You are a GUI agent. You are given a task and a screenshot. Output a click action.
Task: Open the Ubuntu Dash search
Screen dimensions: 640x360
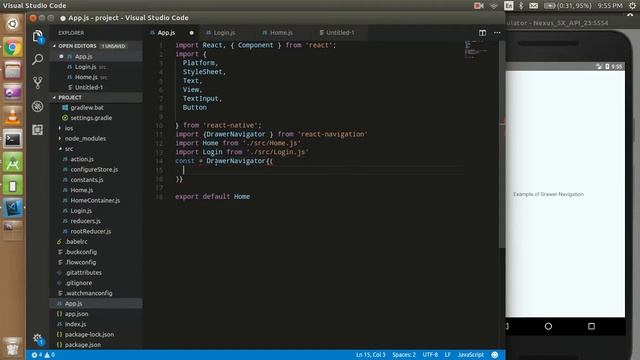tap(13, 24)
